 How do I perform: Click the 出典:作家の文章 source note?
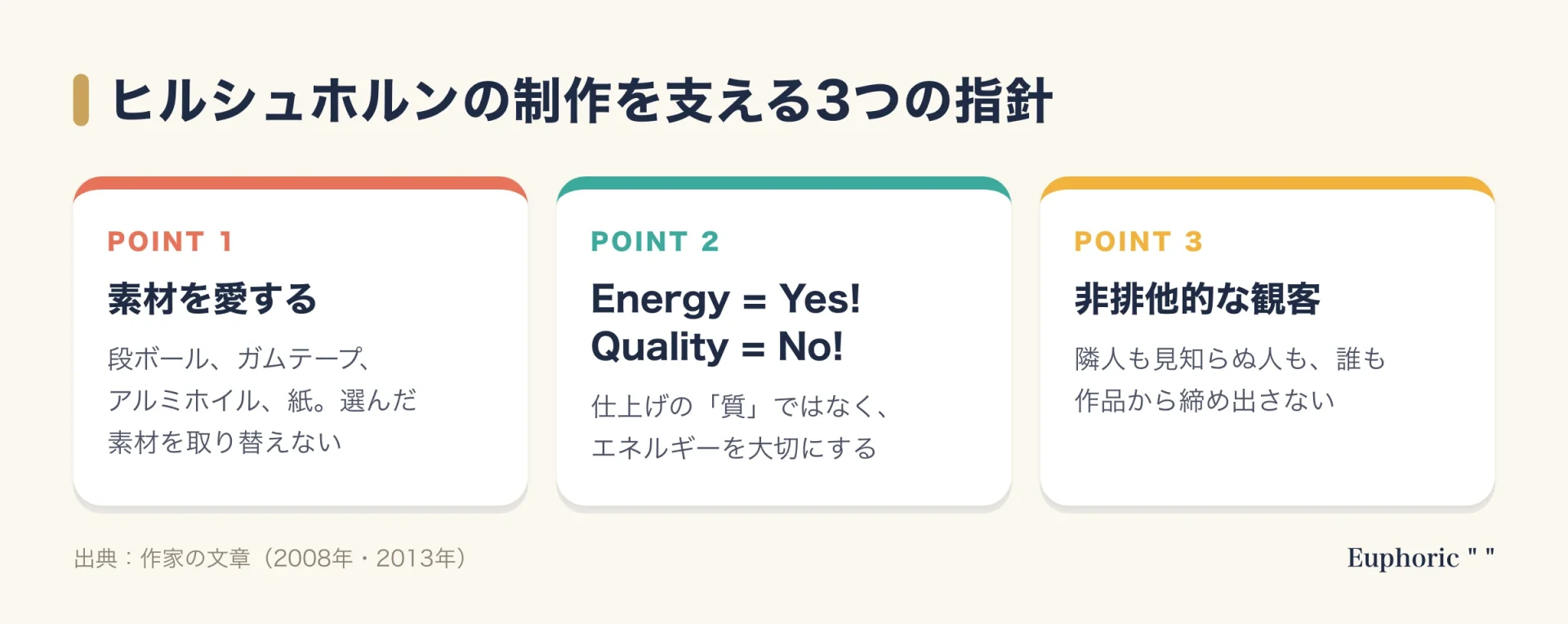(271, 559)
